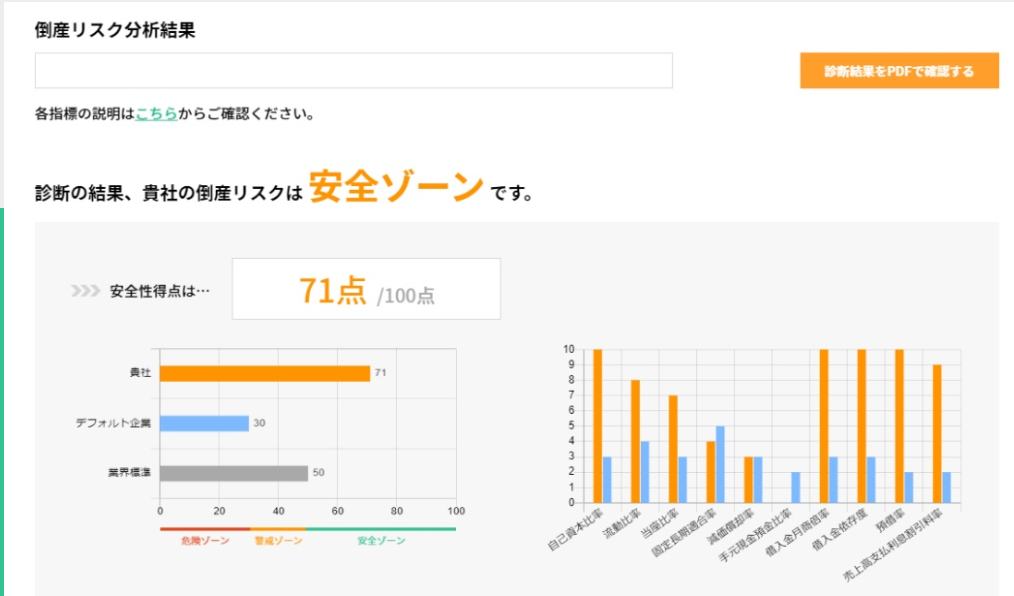Click the blue 固定長期適合率 bar
Image resolution: width=1014 pixels, height=596 pixels.
pos(720,464)
